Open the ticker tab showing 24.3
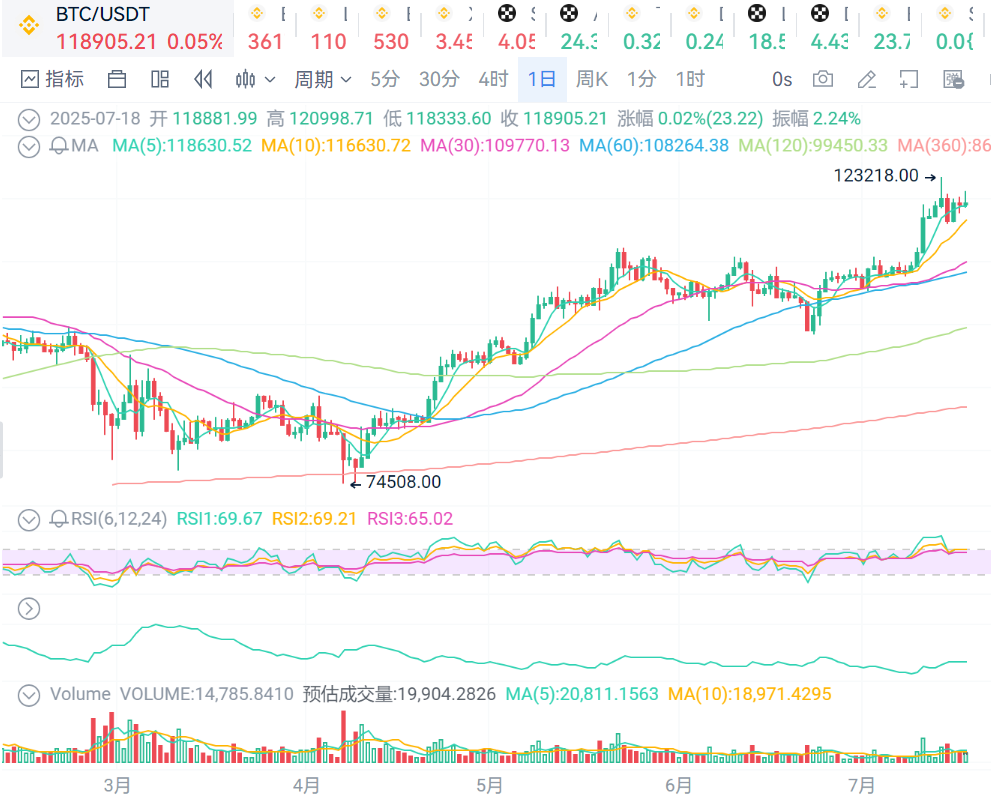The height and width of the screenshot is (805, 991). [x=578, y=28]
